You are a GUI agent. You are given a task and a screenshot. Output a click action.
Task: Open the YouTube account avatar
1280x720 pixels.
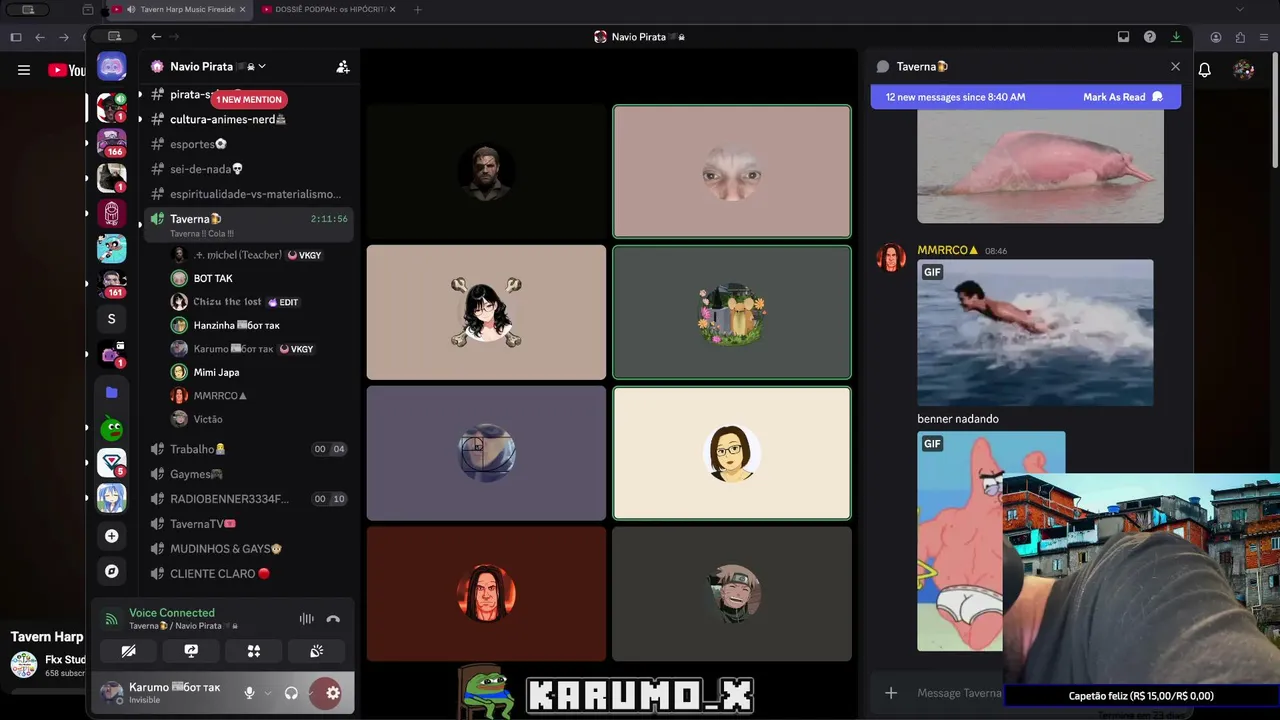[1244, 70]
